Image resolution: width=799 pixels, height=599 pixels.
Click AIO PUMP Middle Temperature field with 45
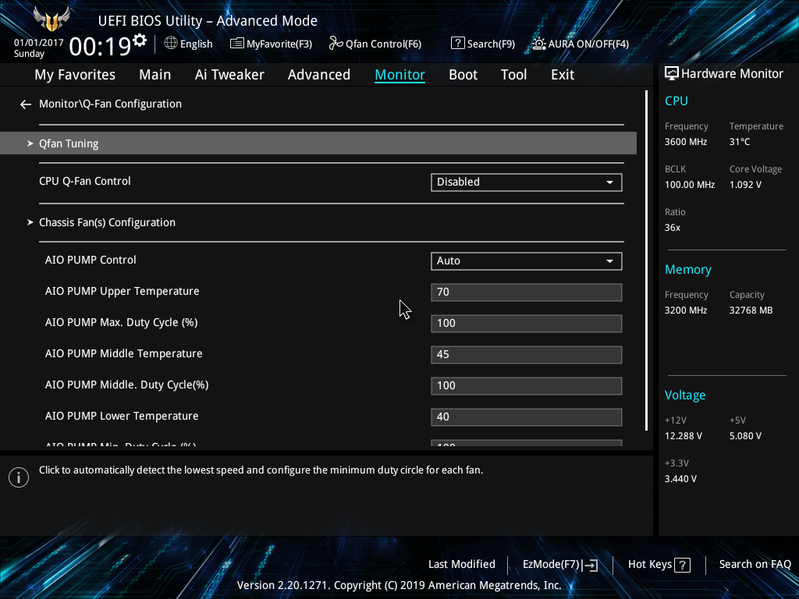(x=526, y=355)
